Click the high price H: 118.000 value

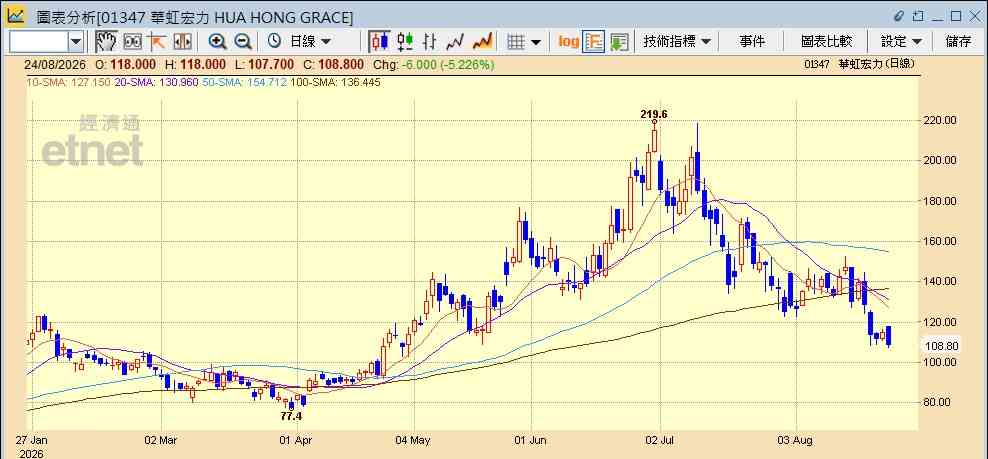point(195,64)
